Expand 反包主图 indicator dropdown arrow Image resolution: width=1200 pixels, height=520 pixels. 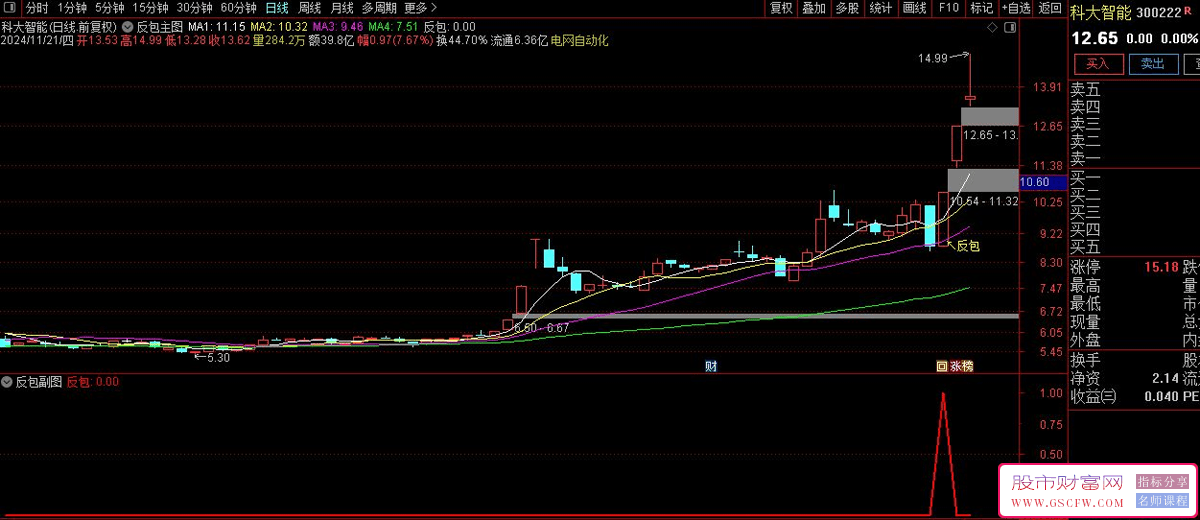click(128, 26)
